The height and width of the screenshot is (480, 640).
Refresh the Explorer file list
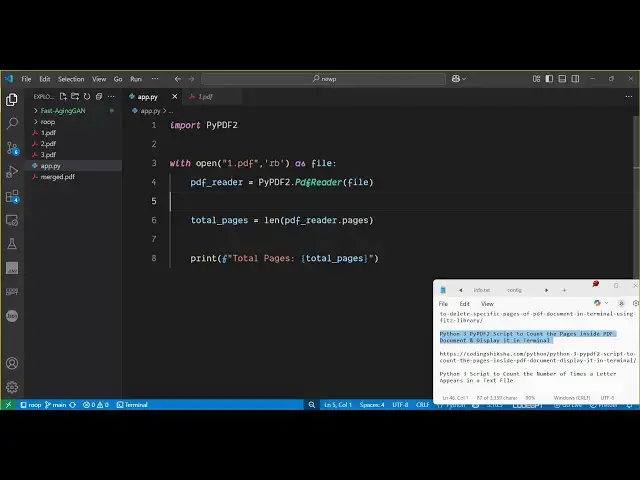coord(87,97)
